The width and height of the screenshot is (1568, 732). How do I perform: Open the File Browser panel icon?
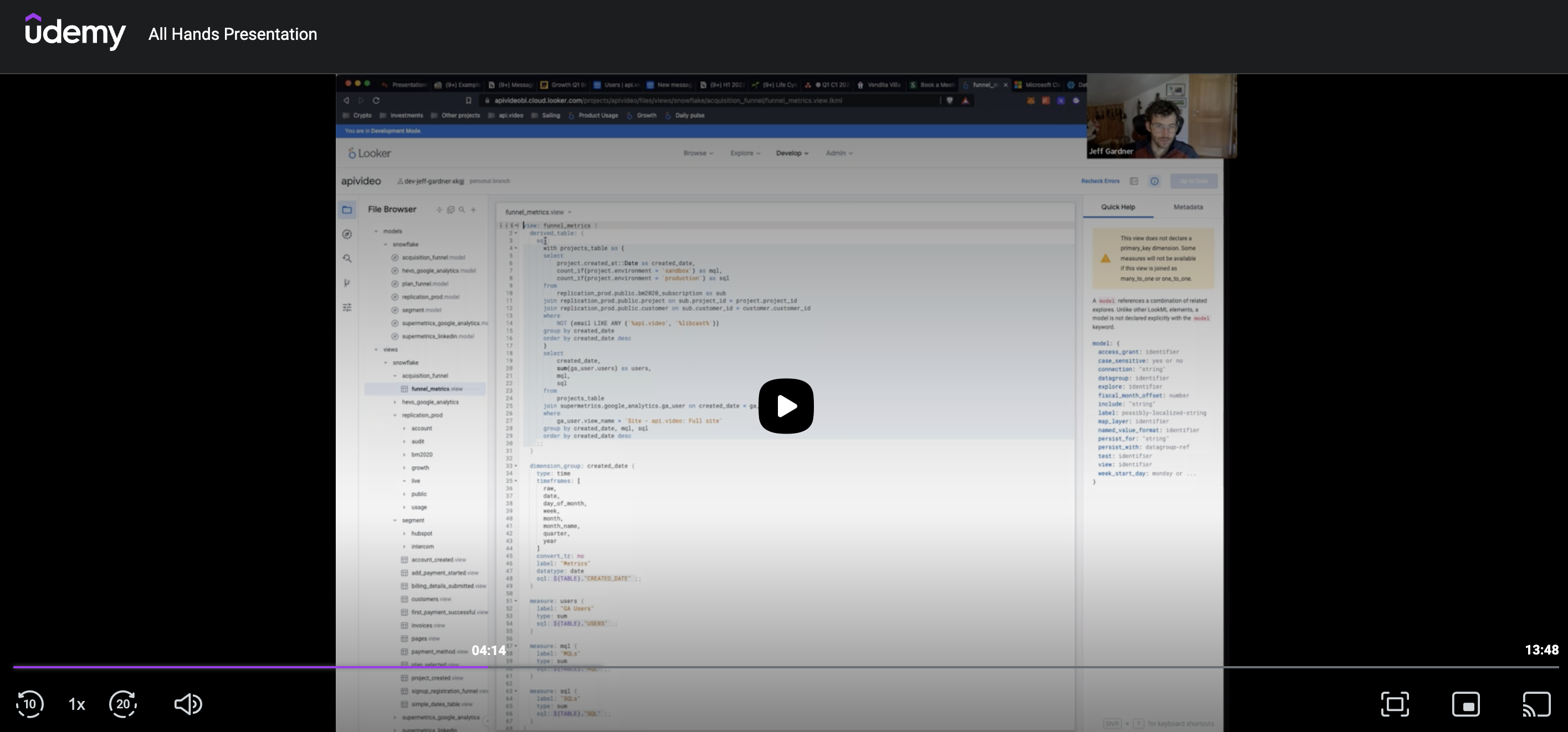point(346,210)
